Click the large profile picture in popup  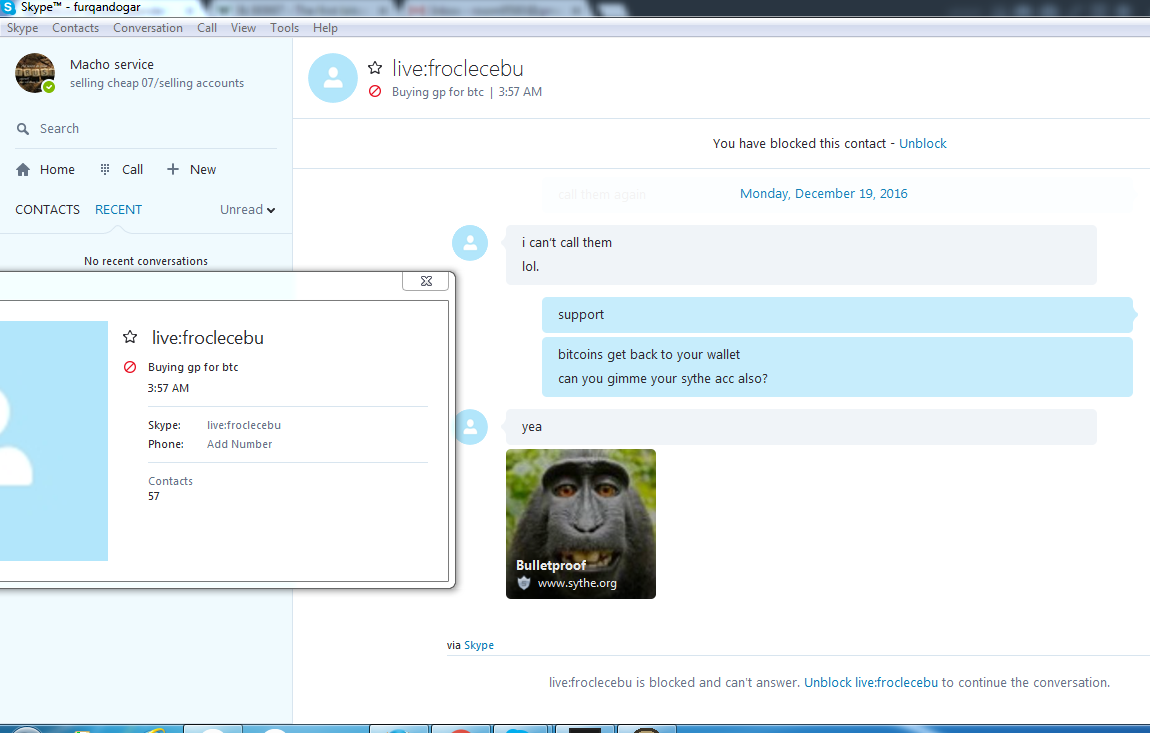click(54, 441)
